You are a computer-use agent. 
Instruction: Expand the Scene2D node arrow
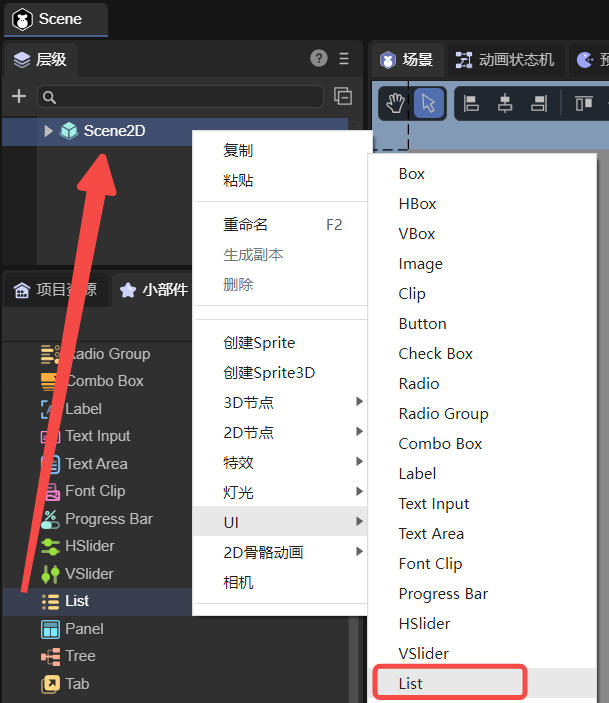click(48, 130)
